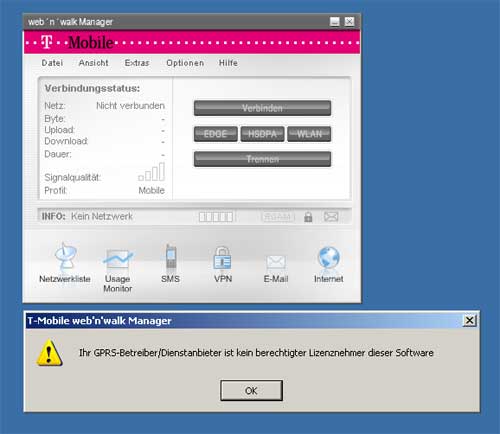
Task: Expand the Optionen menu
Action: (x=185, y=63)
